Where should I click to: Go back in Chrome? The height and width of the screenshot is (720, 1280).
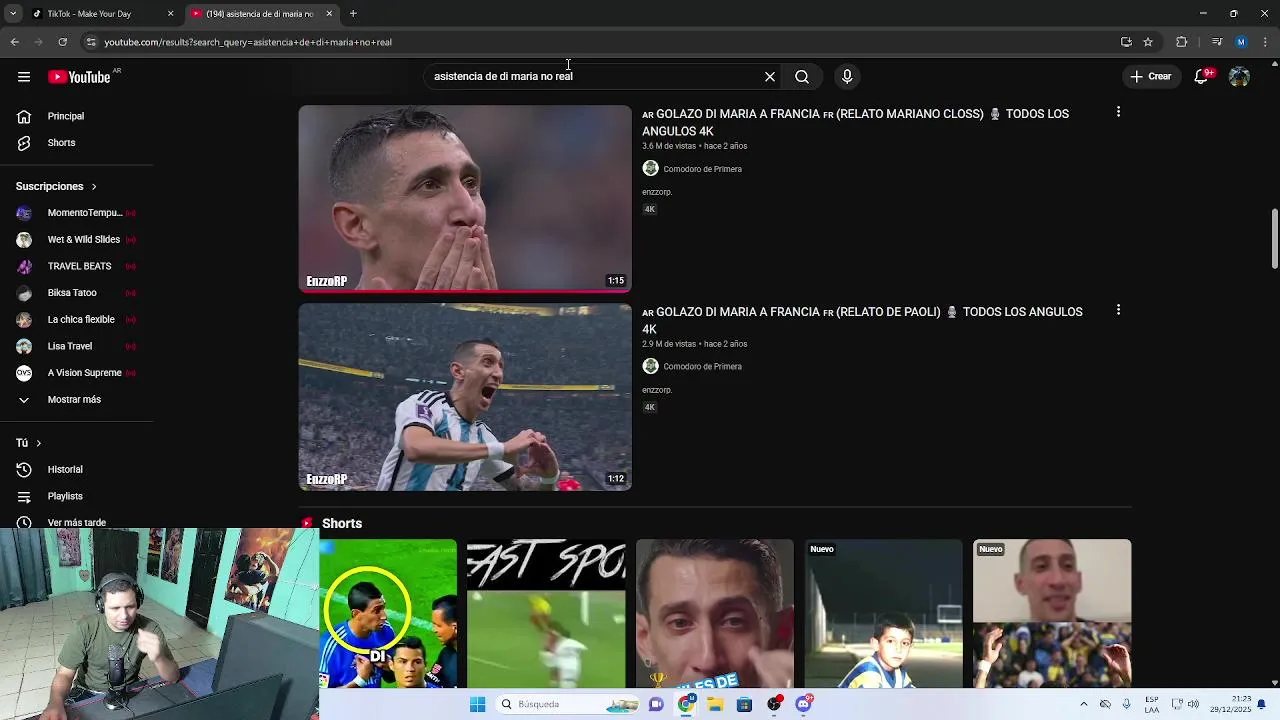pyautogui.click(x=14, y=42)
